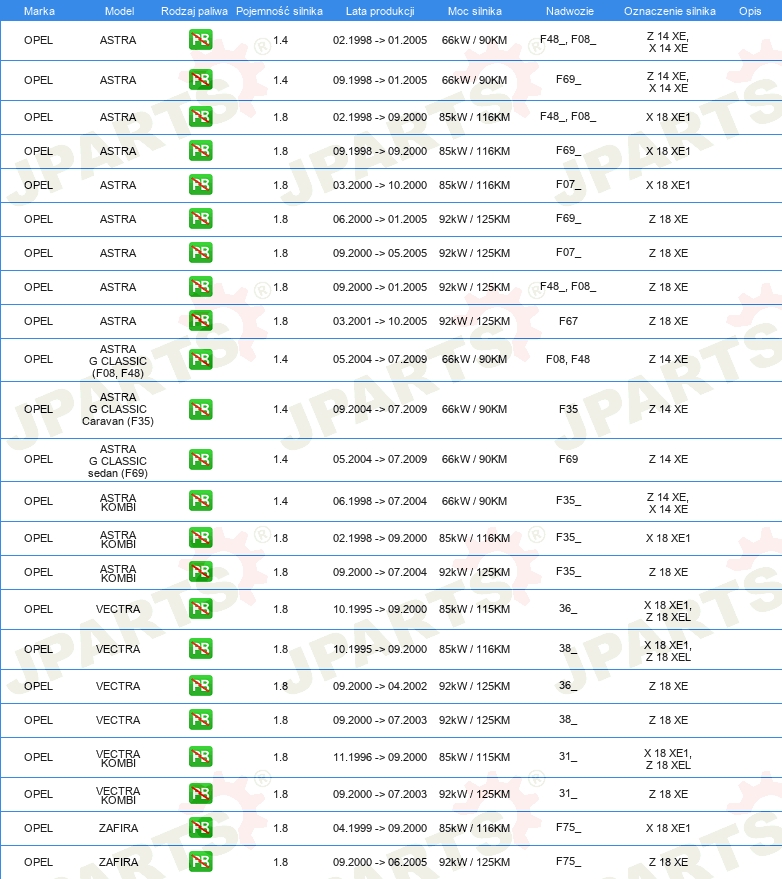Click the fuel icon for ASTRA G CLASSIC sedan (F69)
This screenshot has width=782, height=879.
coord(201,459)
